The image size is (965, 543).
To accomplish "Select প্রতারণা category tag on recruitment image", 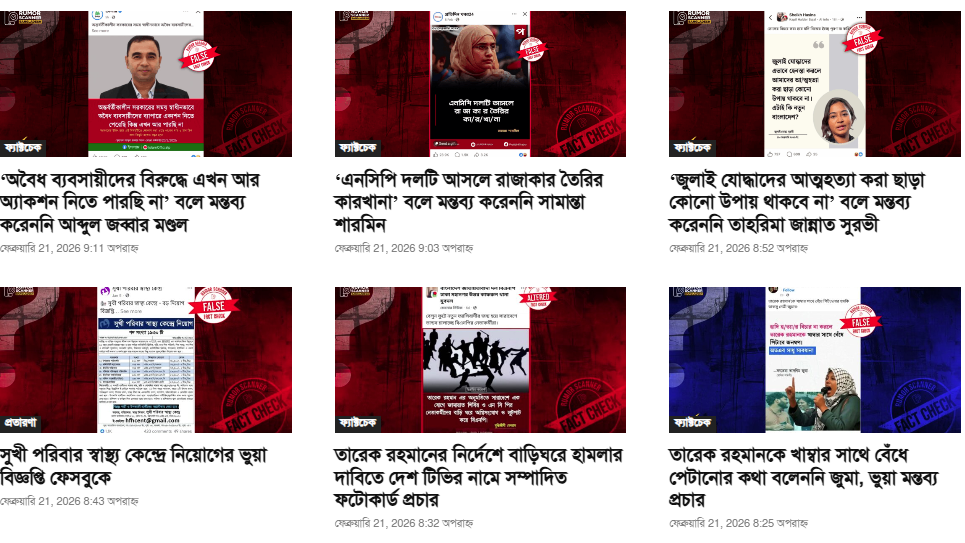I will [20, 423].
